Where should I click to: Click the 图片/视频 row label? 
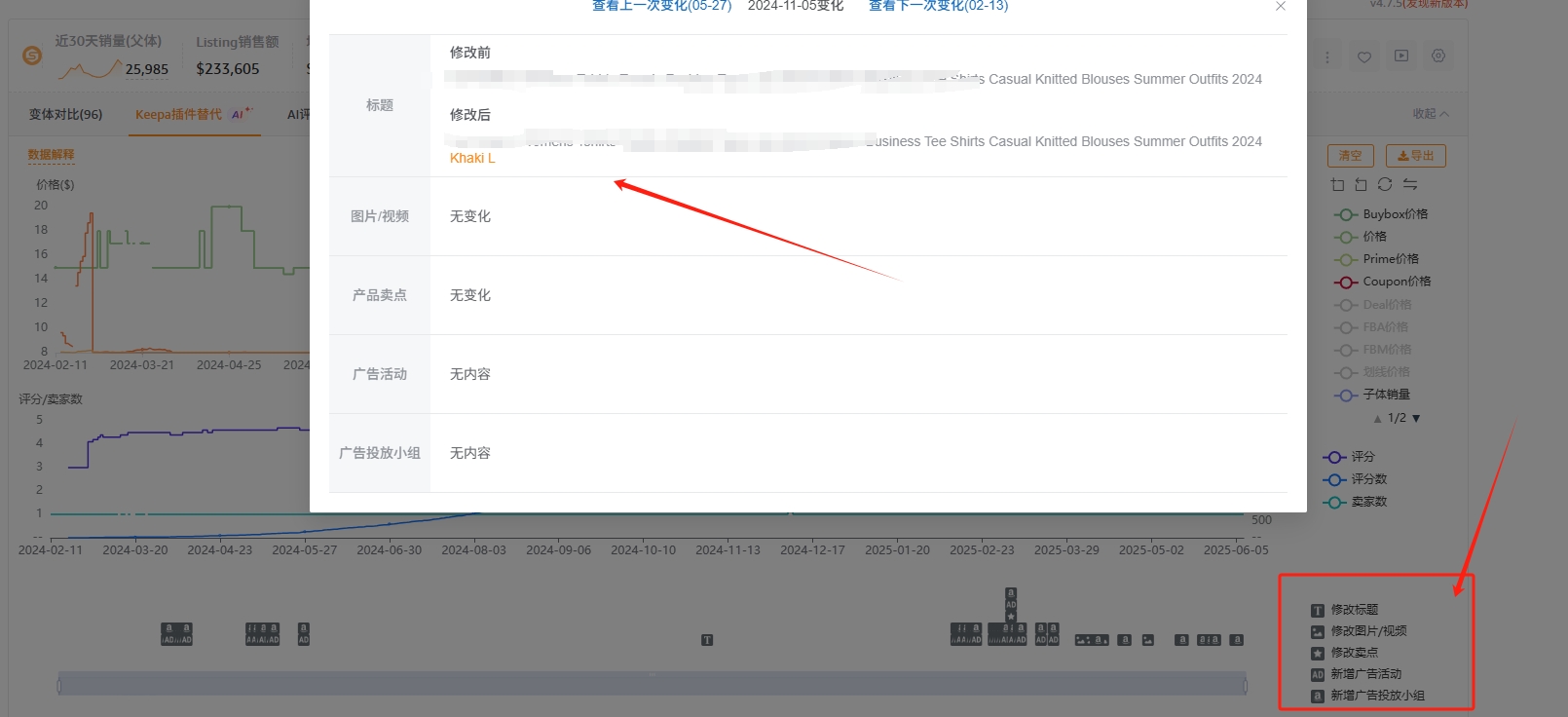(380, 216)
